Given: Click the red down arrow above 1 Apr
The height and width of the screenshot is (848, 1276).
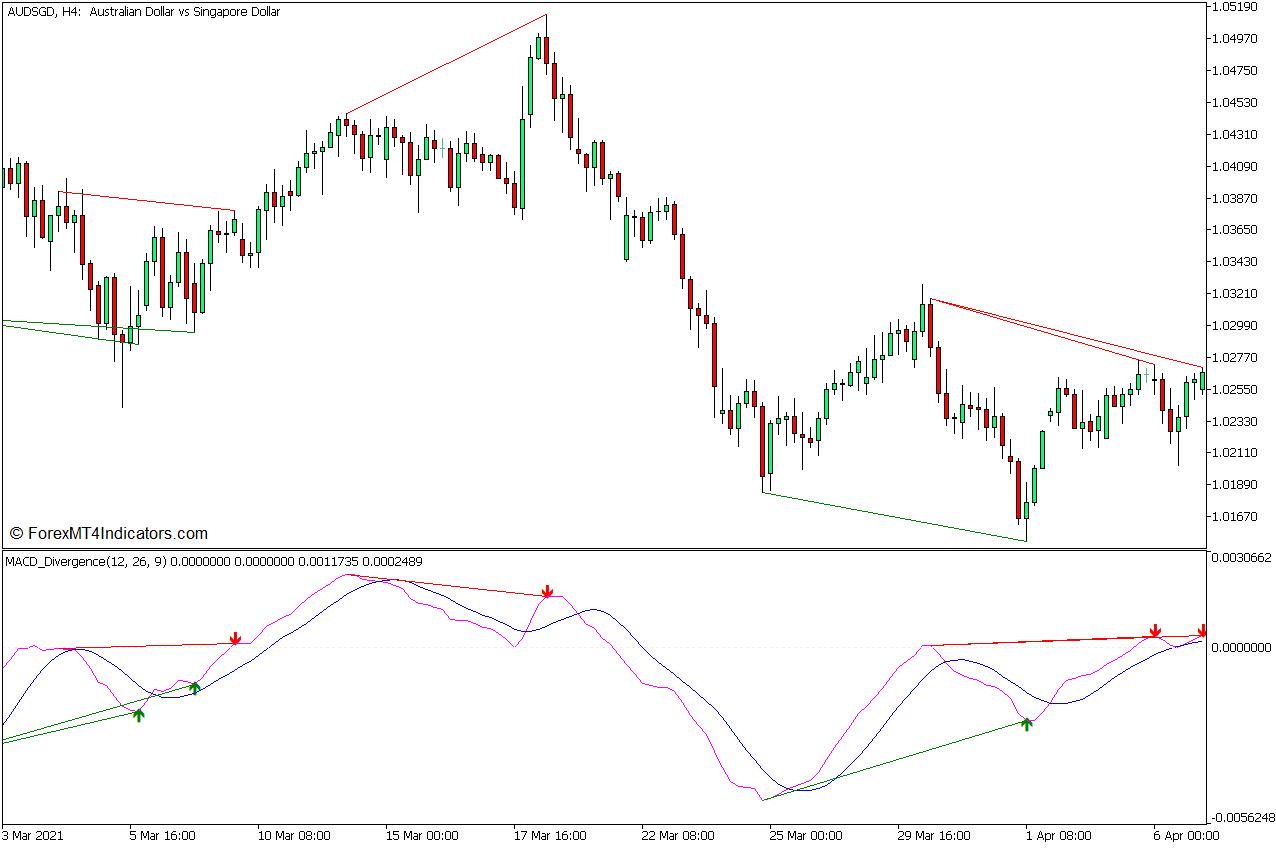Looking at the screenshot, I should (1156, 631).
